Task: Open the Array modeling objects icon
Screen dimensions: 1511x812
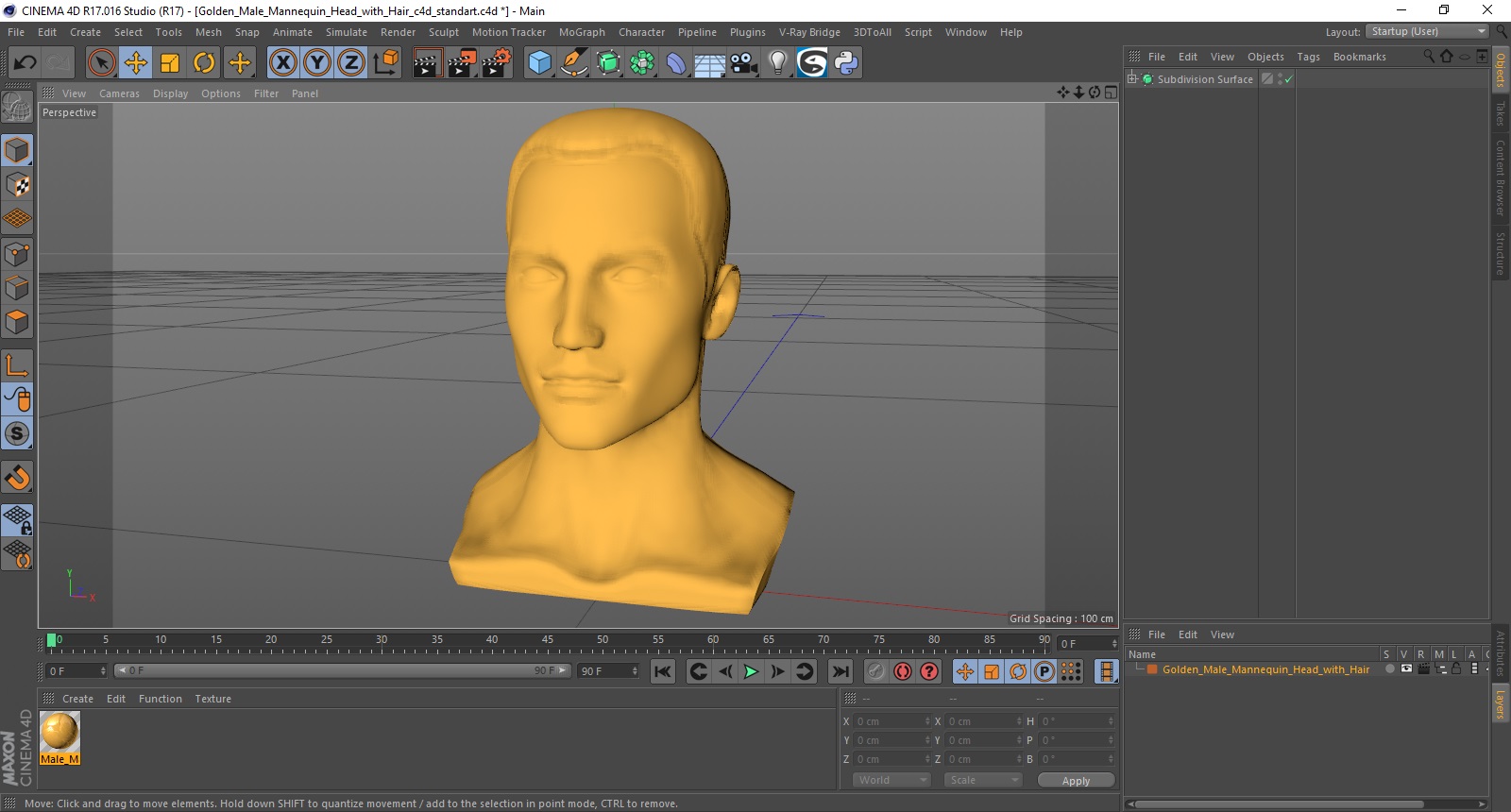Action: 642,63
